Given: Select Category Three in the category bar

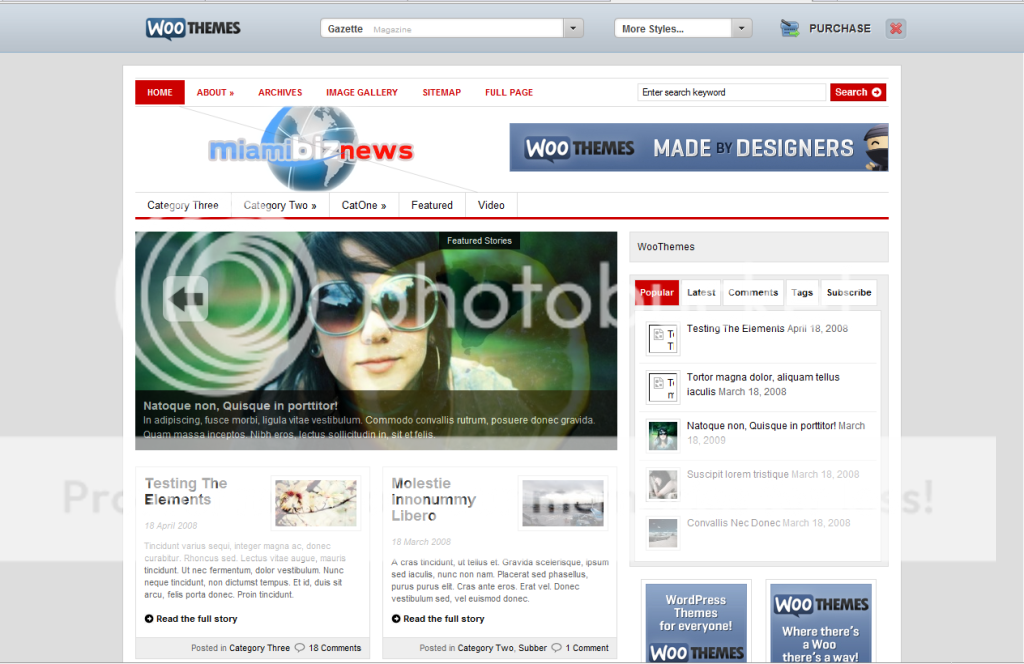Looking at the screenshot, I should tap(183, 205).
